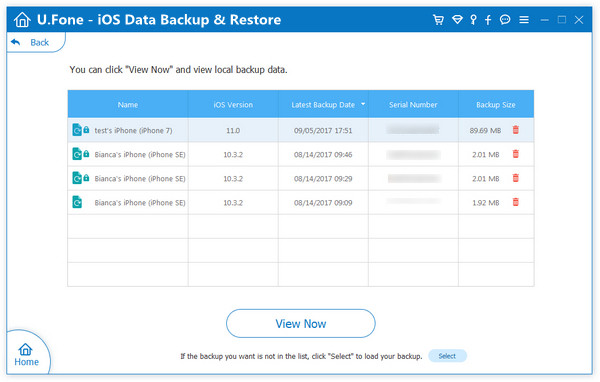Close the U.Fone window
Image resolution: width=600 pixels, height=382 pixels.
pyautogui.click(x=579, y=20)
